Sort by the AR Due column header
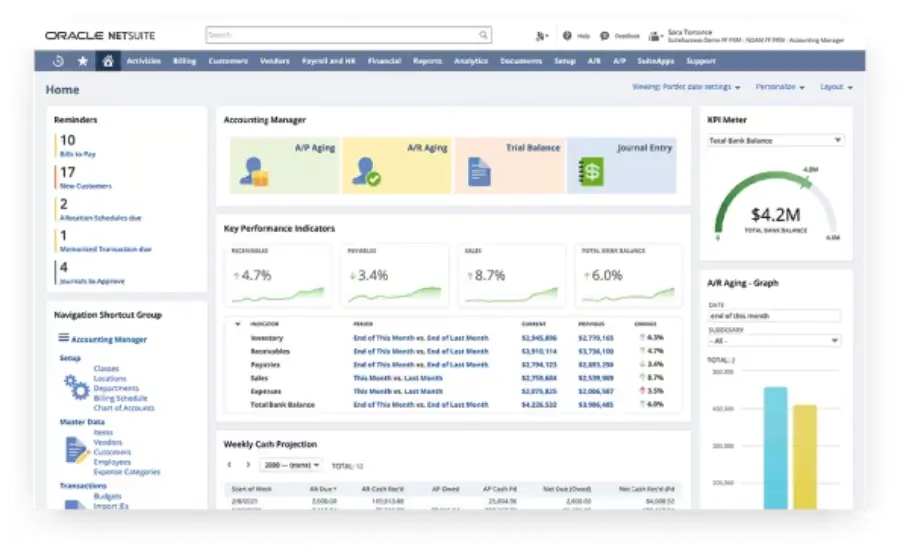The height and width of the screenshot is (556, 900). pos(323,489)
